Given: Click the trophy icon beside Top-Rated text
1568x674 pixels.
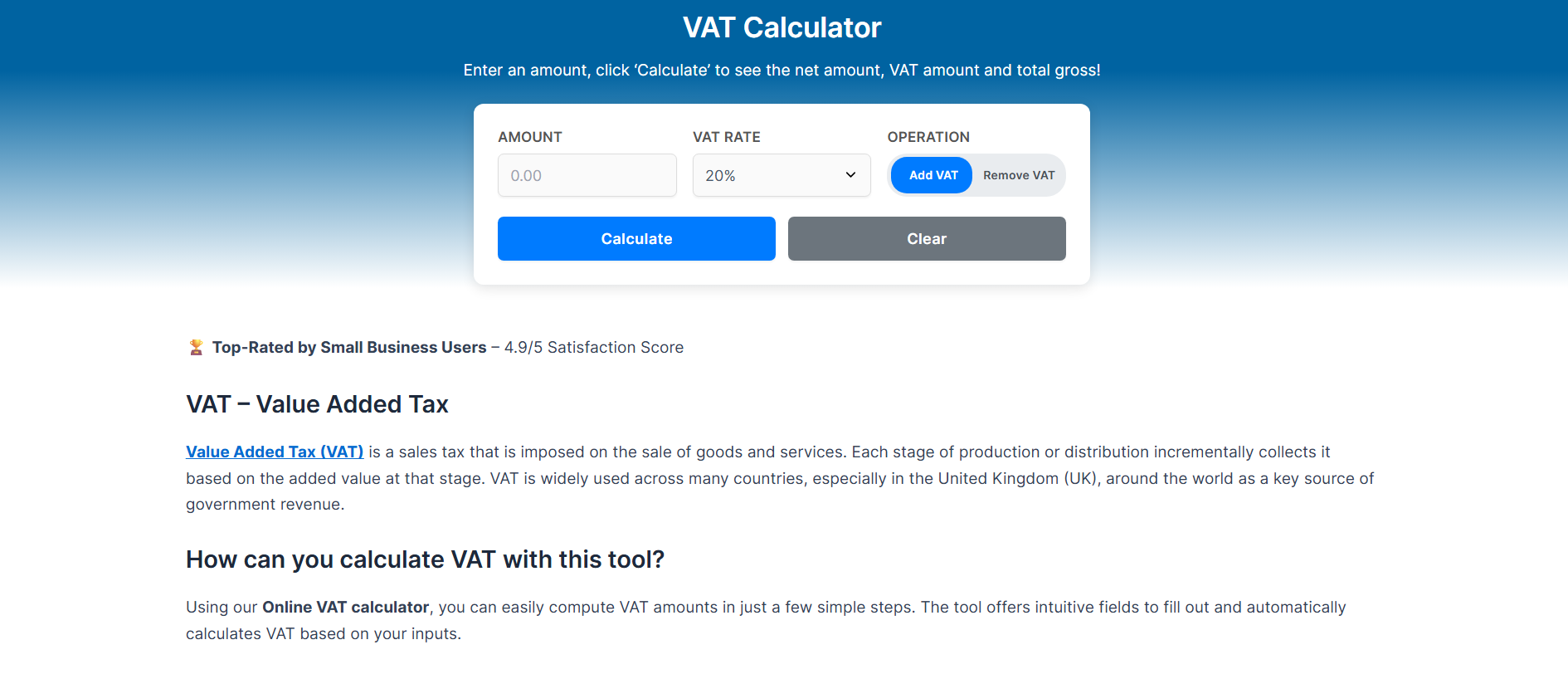Looking at the screenshot, I should pyautogui.click(x=195, y=347).
